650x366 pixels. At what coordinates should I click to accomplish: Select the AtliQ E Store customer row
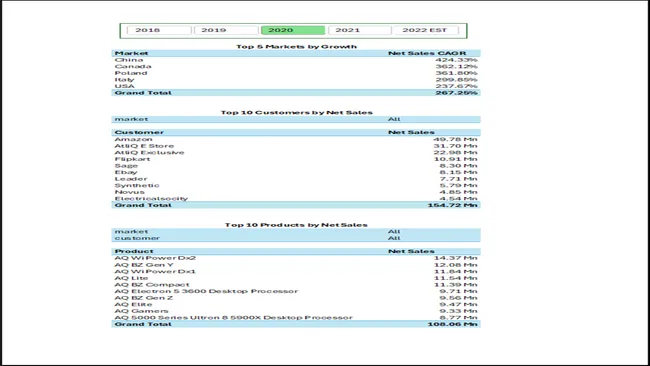[x=296, y=146]
